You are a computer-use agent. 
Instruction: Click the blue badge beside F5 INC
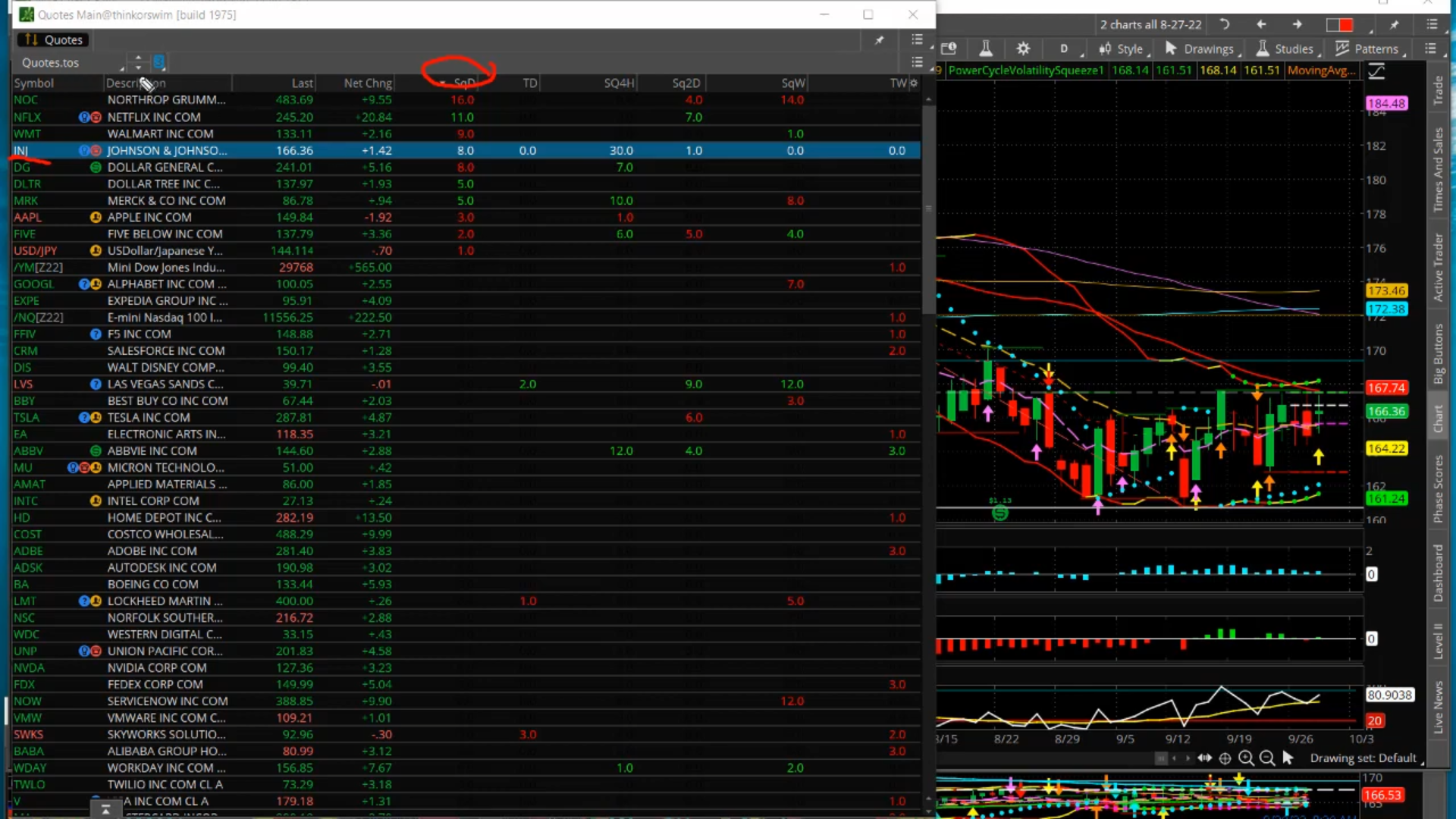[96, 334]
